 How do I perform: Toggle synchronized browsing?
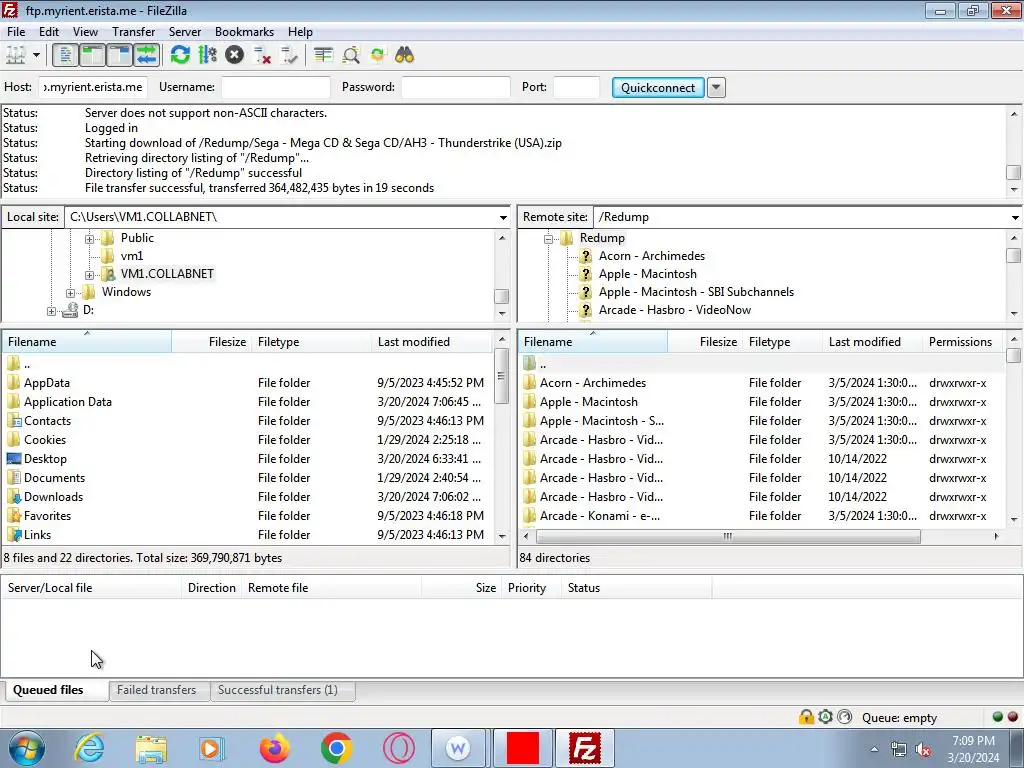pos(377,56)
